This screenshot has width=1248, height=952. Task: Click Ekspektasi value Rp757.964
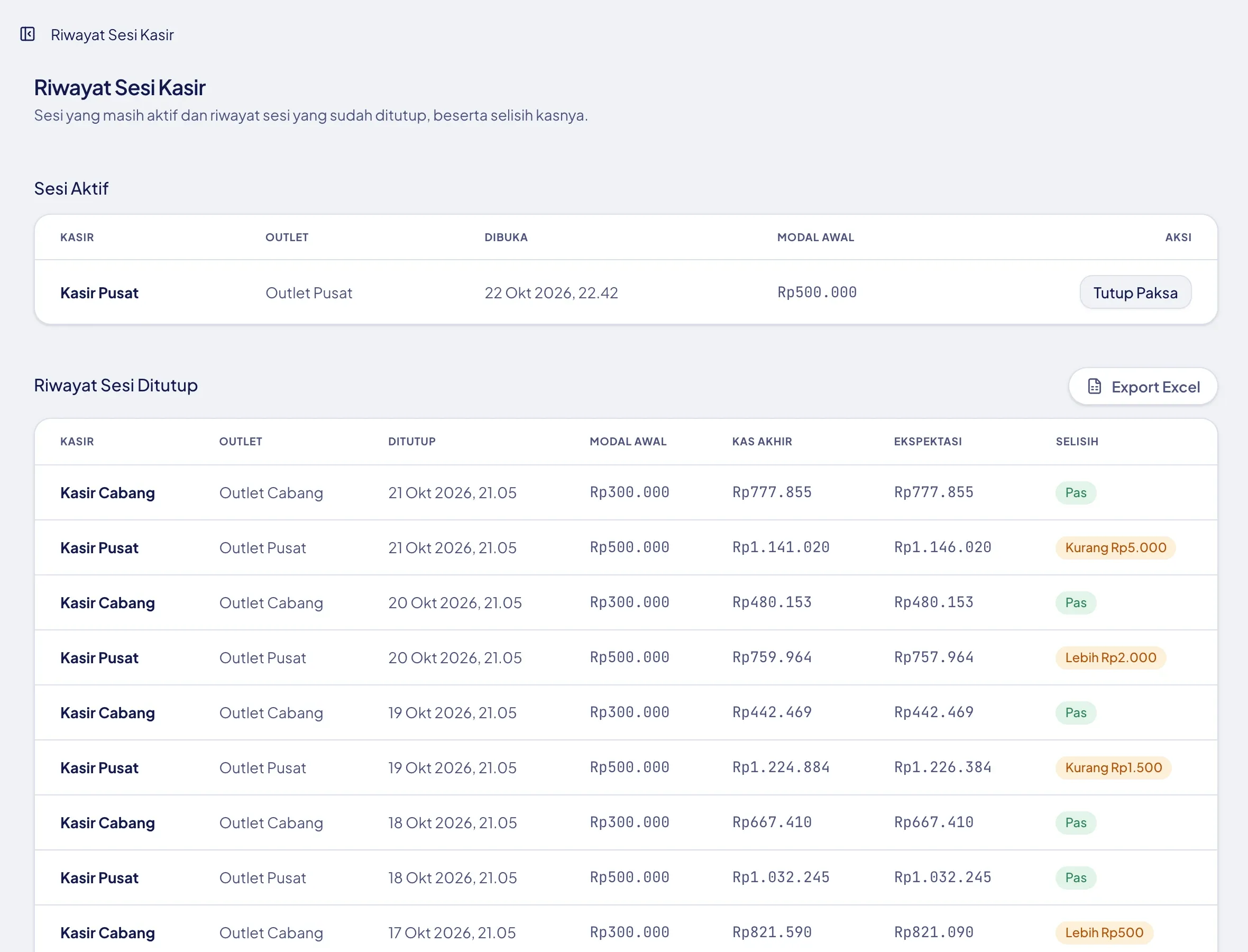point(933,657)
